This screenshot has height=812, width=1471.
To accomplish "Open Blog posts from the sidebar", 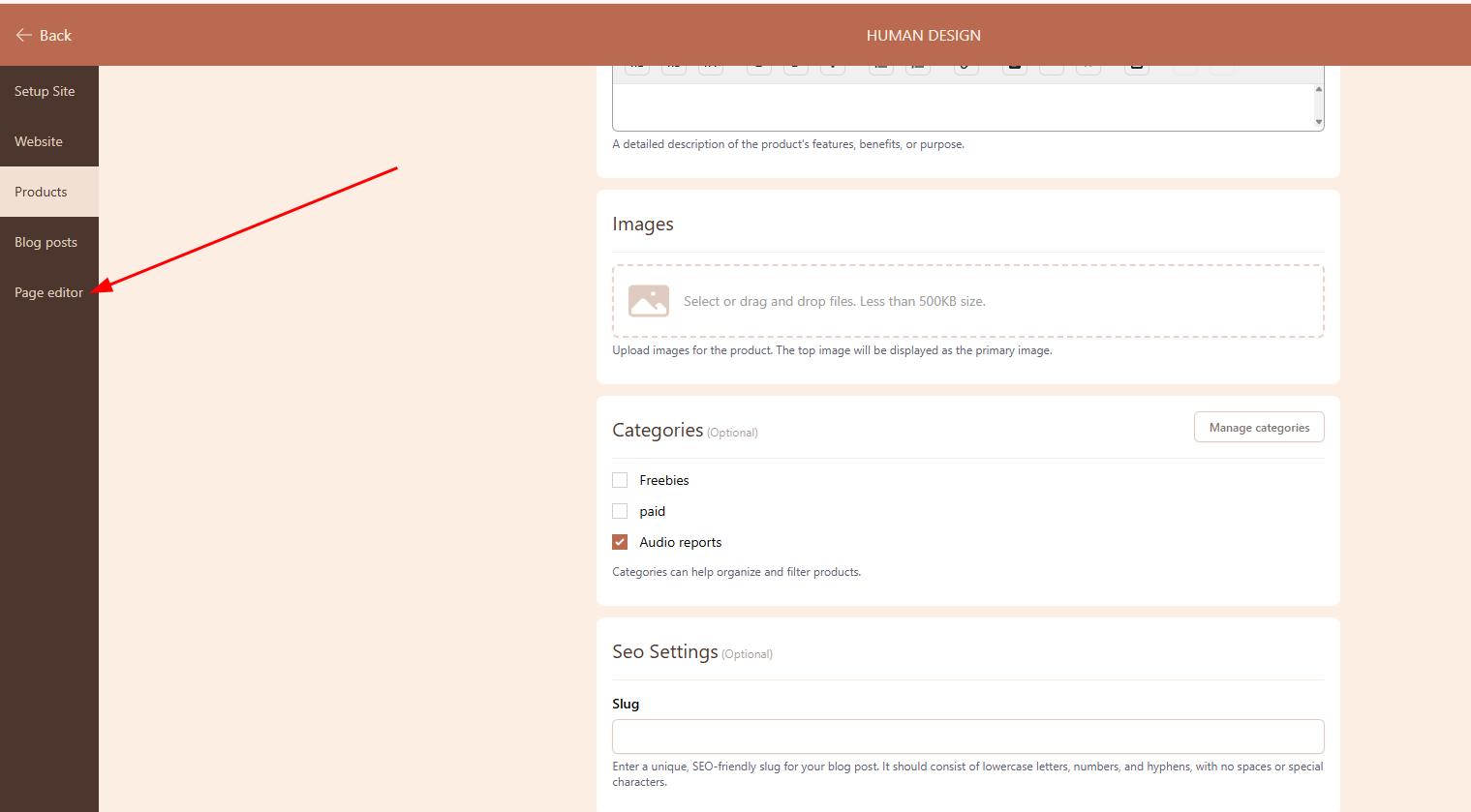I will click(46, 242).
